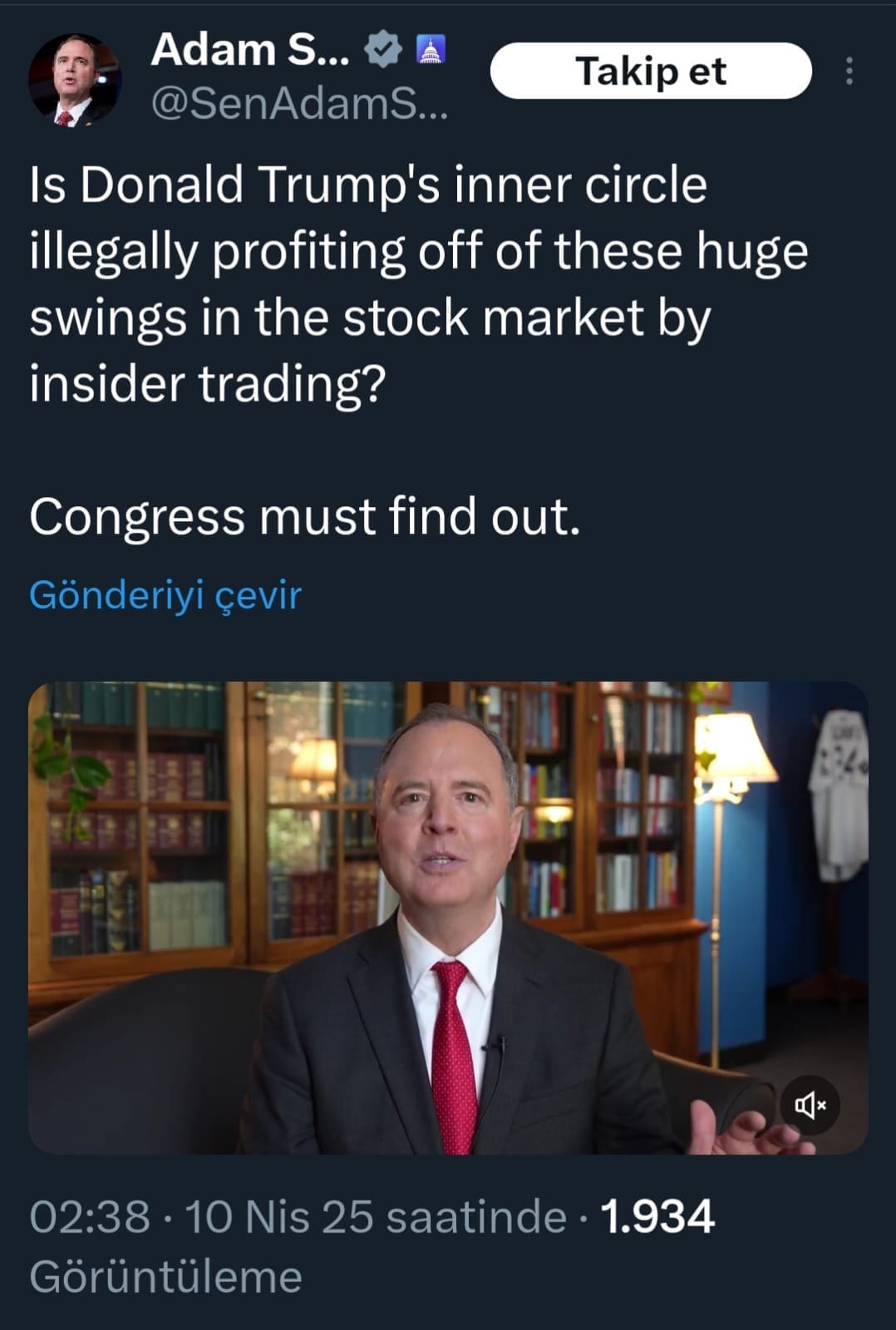Click the 10 Nis 25 date
The width and height of the screenshot is (896, 1330).
tap(279, 1217)
